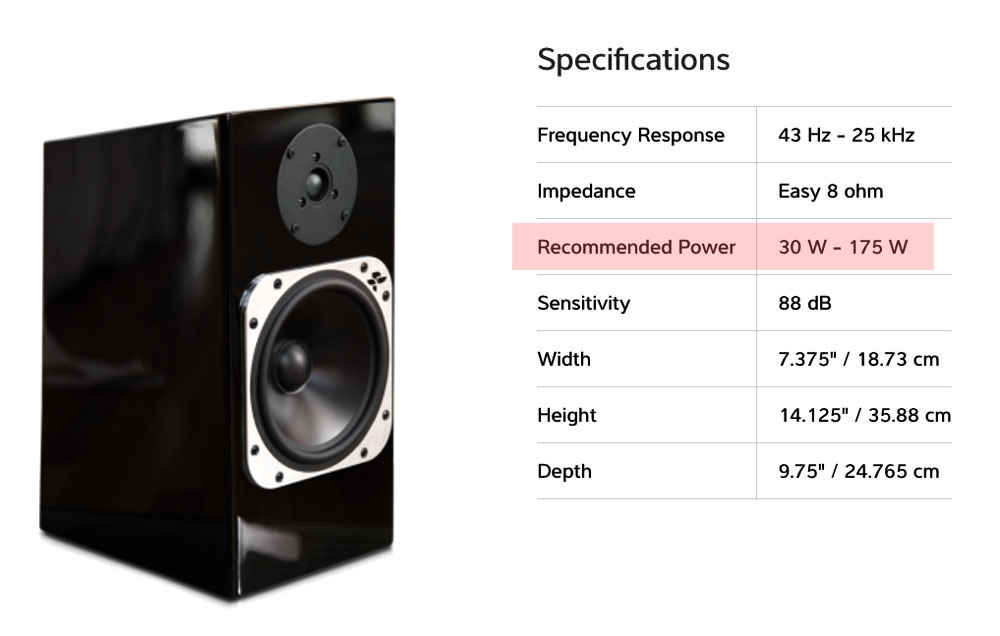Select the 14.125" / 35.88 cm value
The width and height of the screenshot is (1000, 636).
pyautogui.click(x=864, y=415)
